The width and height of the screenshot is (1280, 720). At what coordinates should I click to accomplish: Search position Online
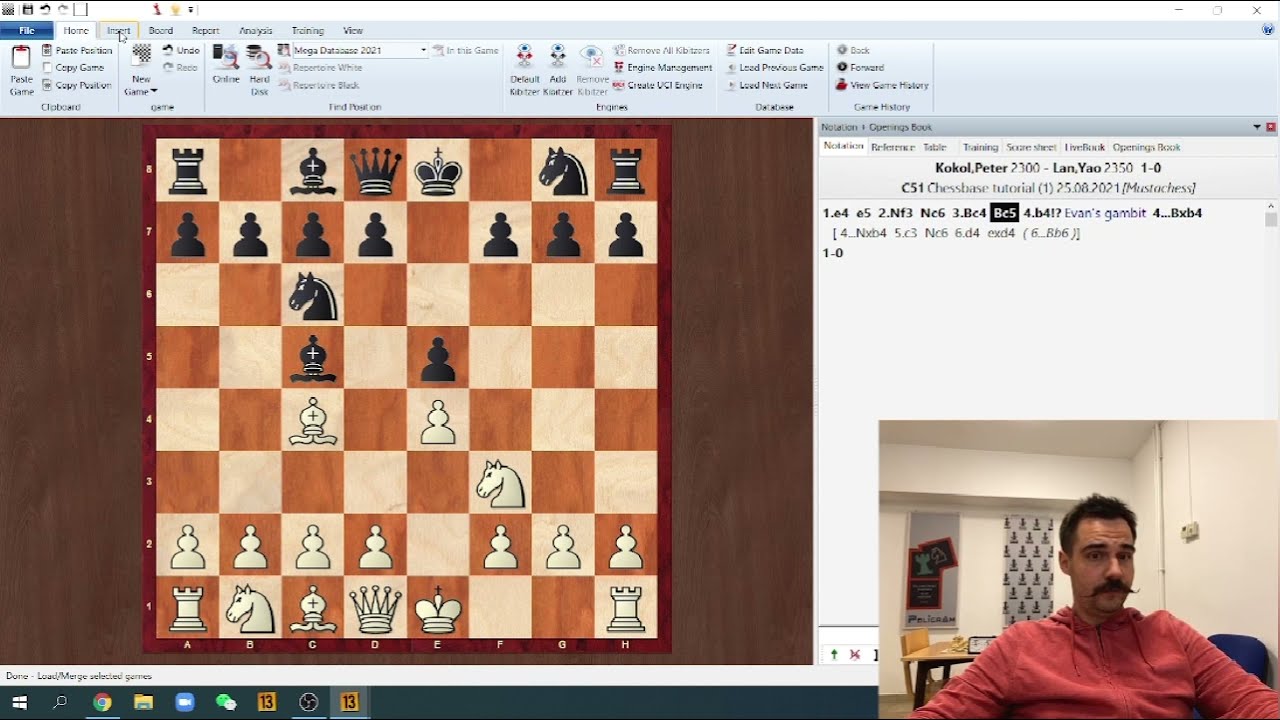tap(226, 64)
